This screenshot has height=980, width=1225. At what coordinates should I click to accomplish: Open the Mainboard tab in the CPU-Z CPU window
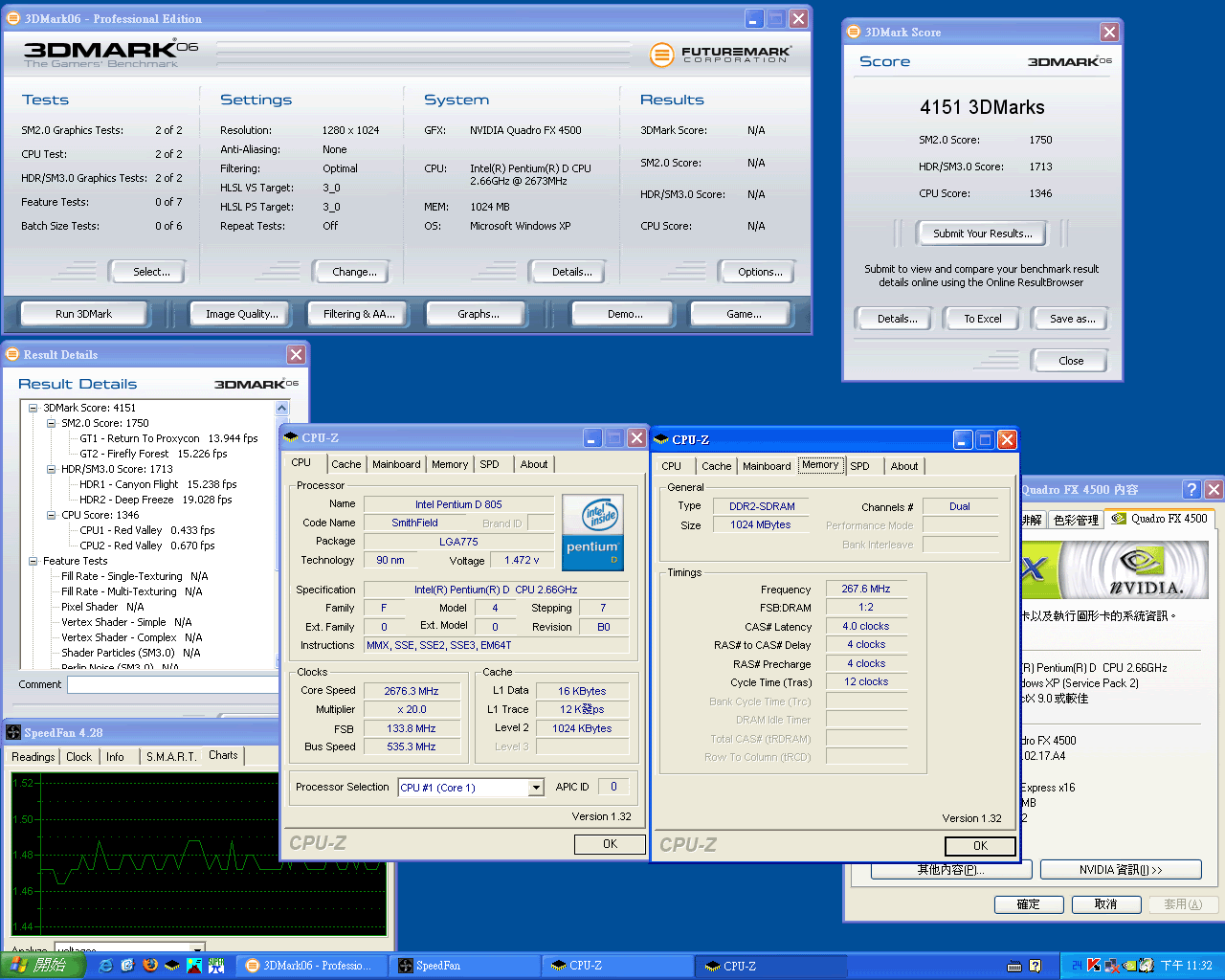point(396,464)
